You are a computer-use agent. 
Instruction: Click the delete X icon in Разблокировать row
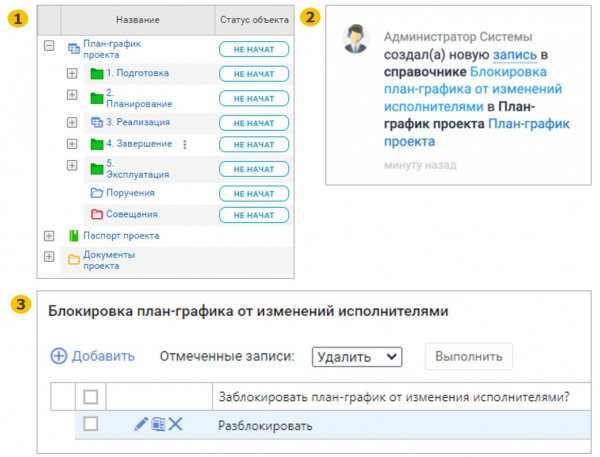175,425
